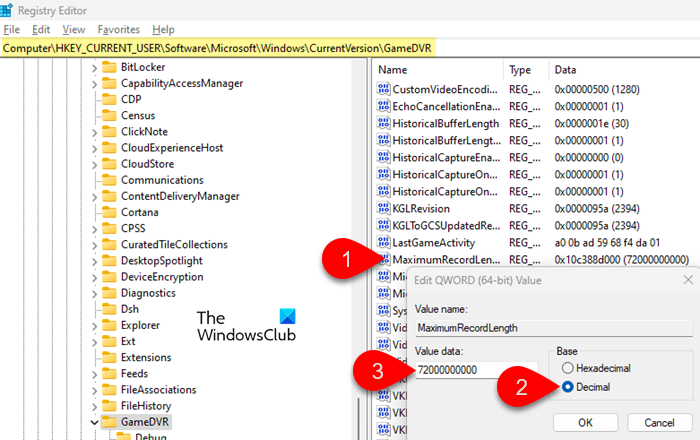The height and width of the screenshot is (440, 700).
Task: Expand the CloudExperienceHost key
Action: coord(94,149)
